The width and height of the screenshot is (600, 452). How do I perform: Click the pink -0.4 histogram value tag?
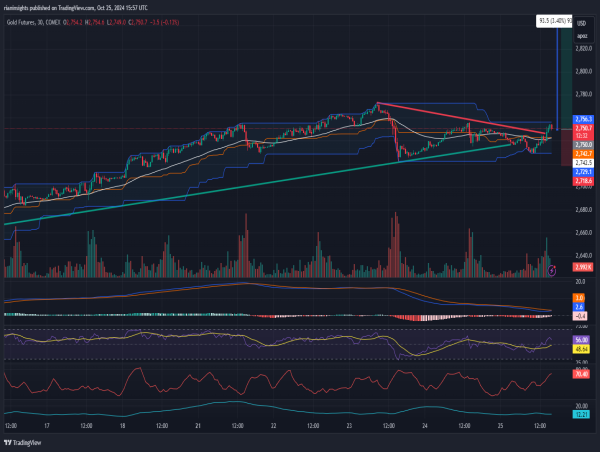pyautogui.click(x=580, y=316)
